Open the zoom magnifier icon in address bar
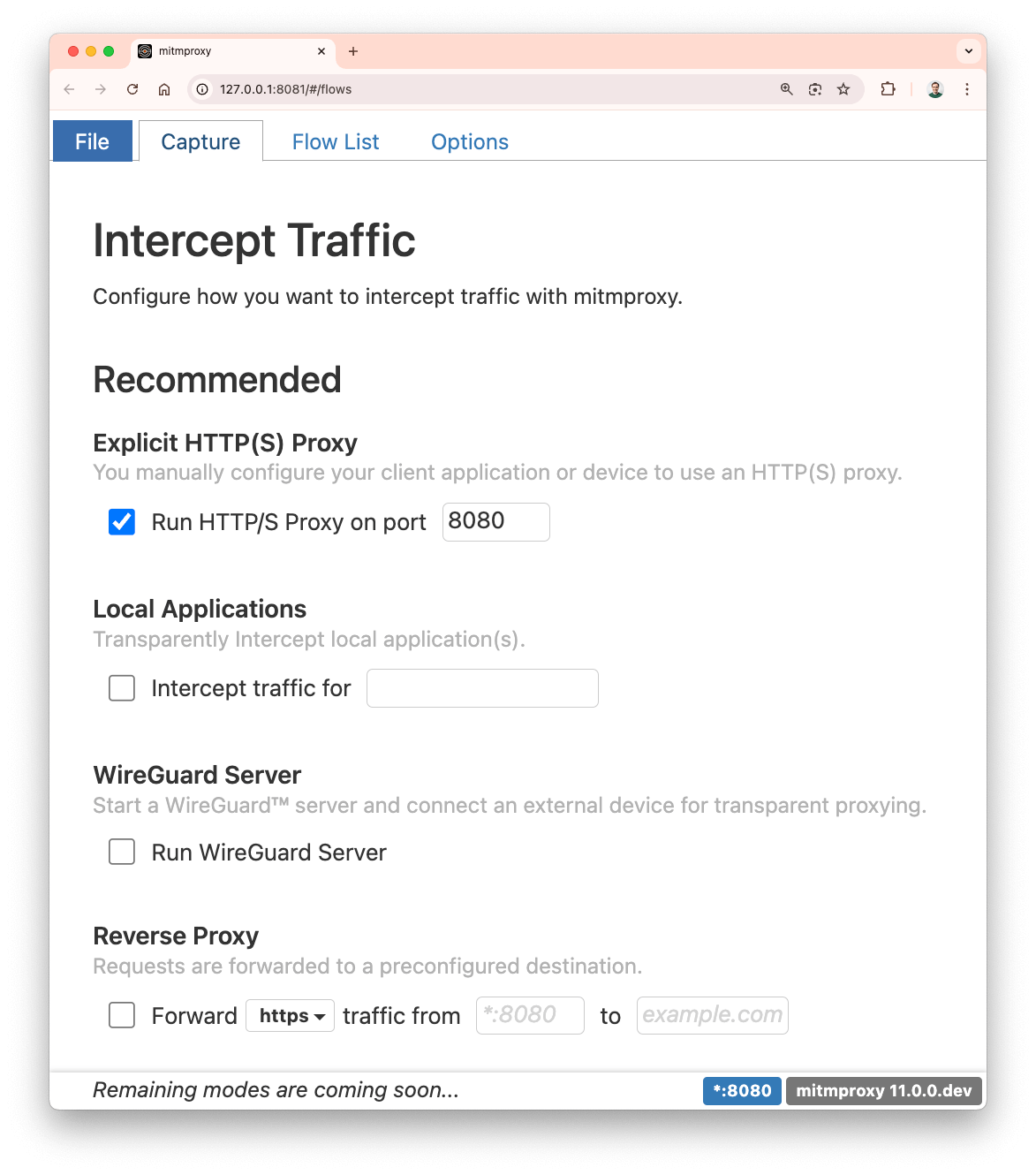This screenshot has height=1175, width=1036. [787, 89]
